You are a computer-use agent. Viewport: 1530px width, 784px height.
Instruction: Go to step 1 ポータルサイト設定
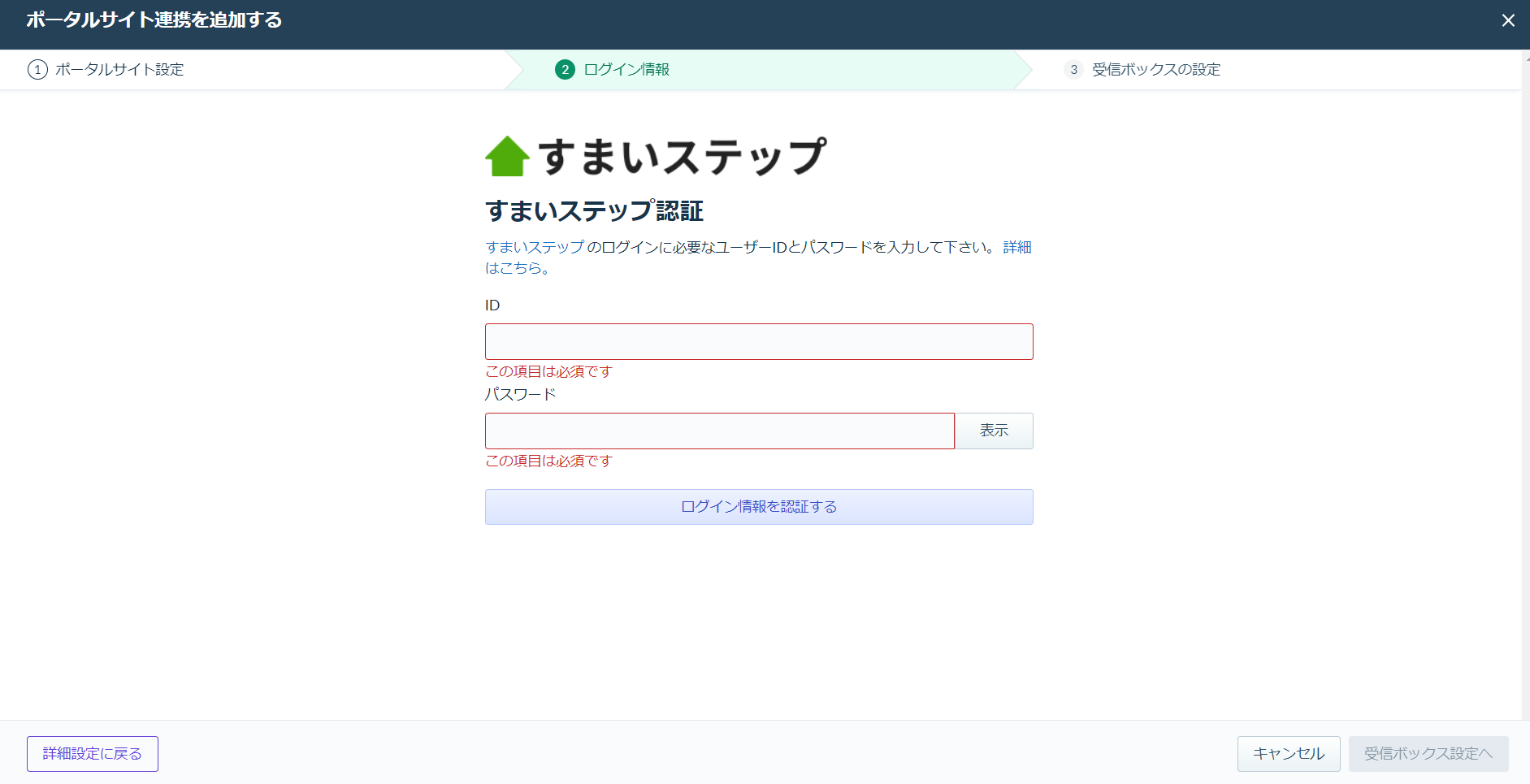[x=106, y=70]
